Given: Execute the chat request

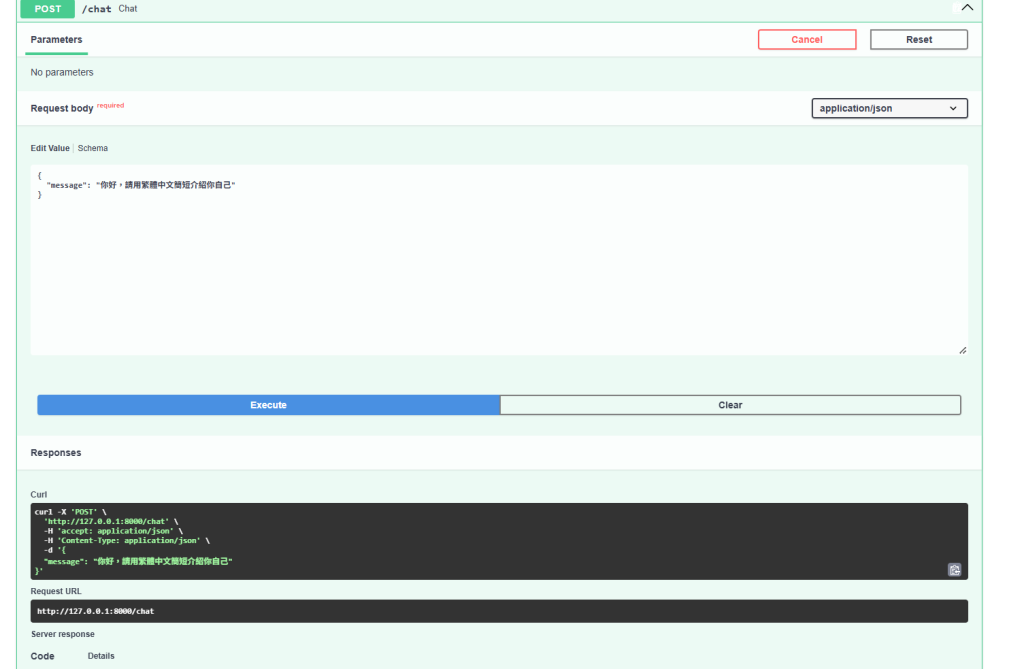Looking at the screenshot, I should [268, 405].
